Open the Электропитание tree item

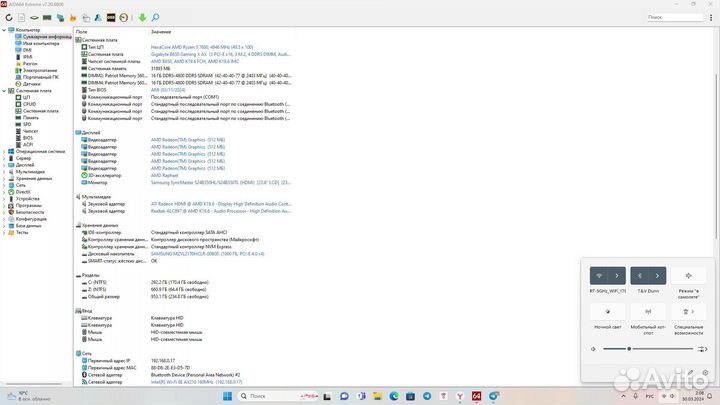pyautogui.click(x=40, y=70)
